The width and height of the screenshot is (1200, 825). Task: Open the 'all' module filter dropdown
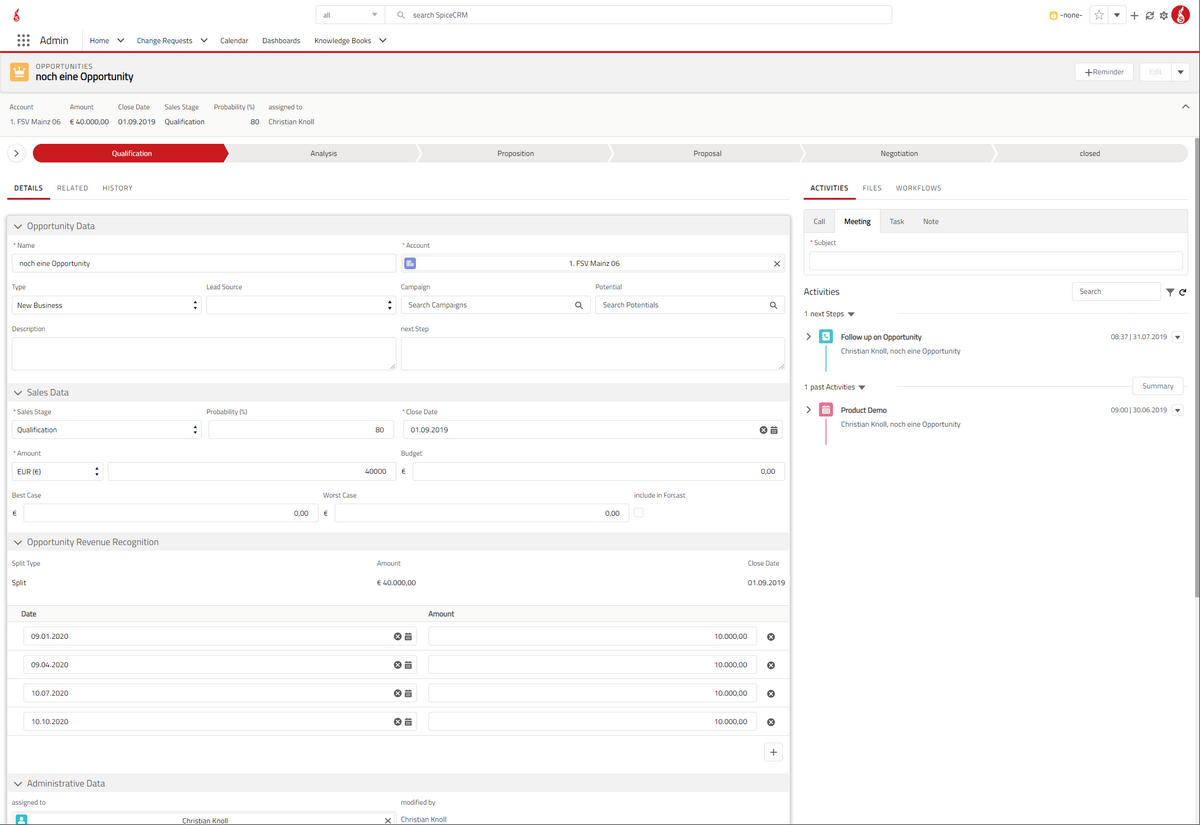pos(350,15)
